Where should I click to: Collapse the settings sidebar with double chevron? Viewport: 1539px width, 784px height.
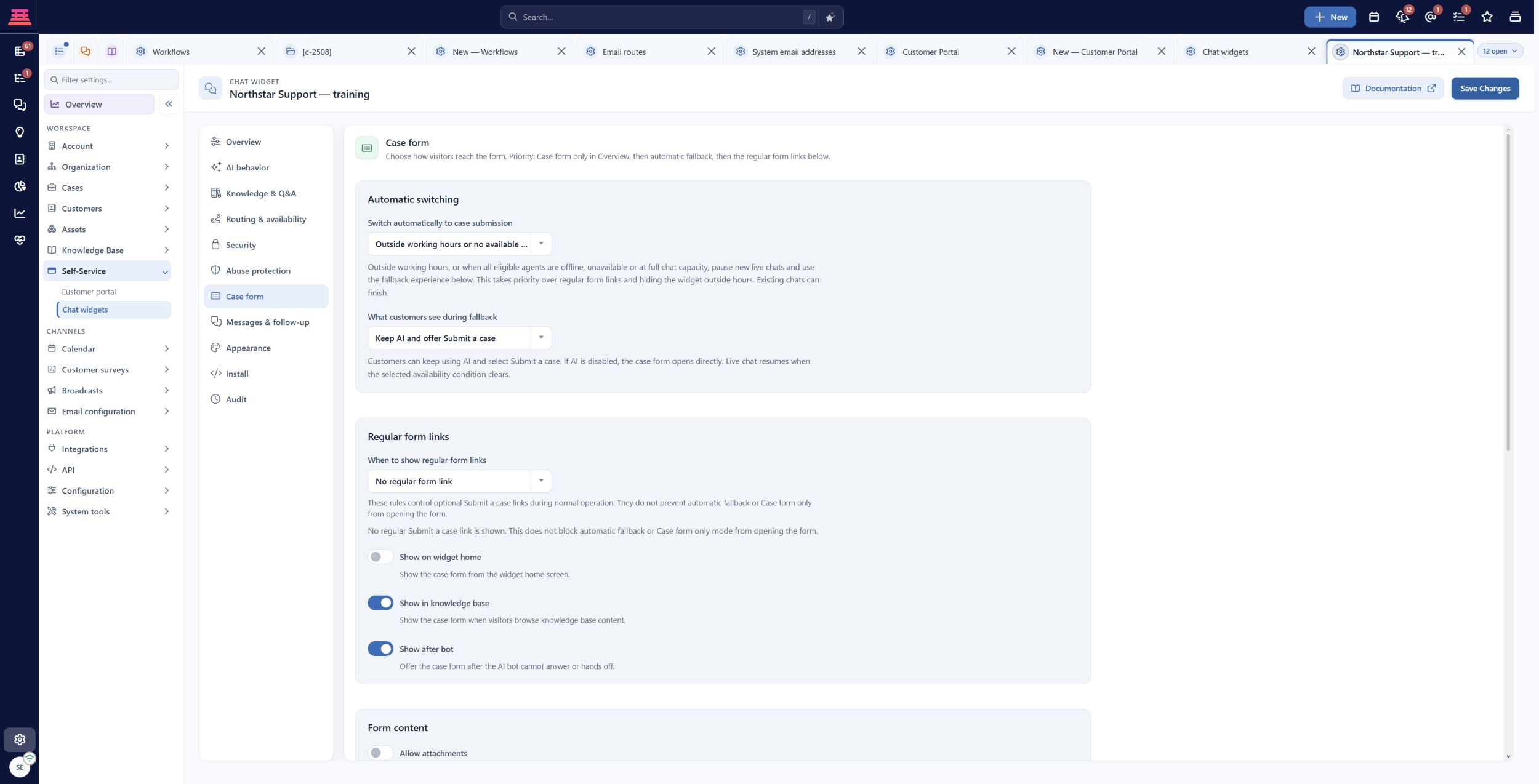point(169,104)
